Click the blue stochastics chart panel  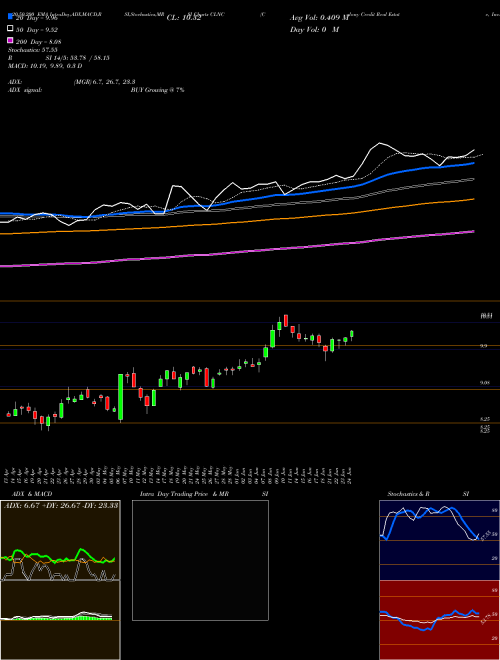coord(439,540)
